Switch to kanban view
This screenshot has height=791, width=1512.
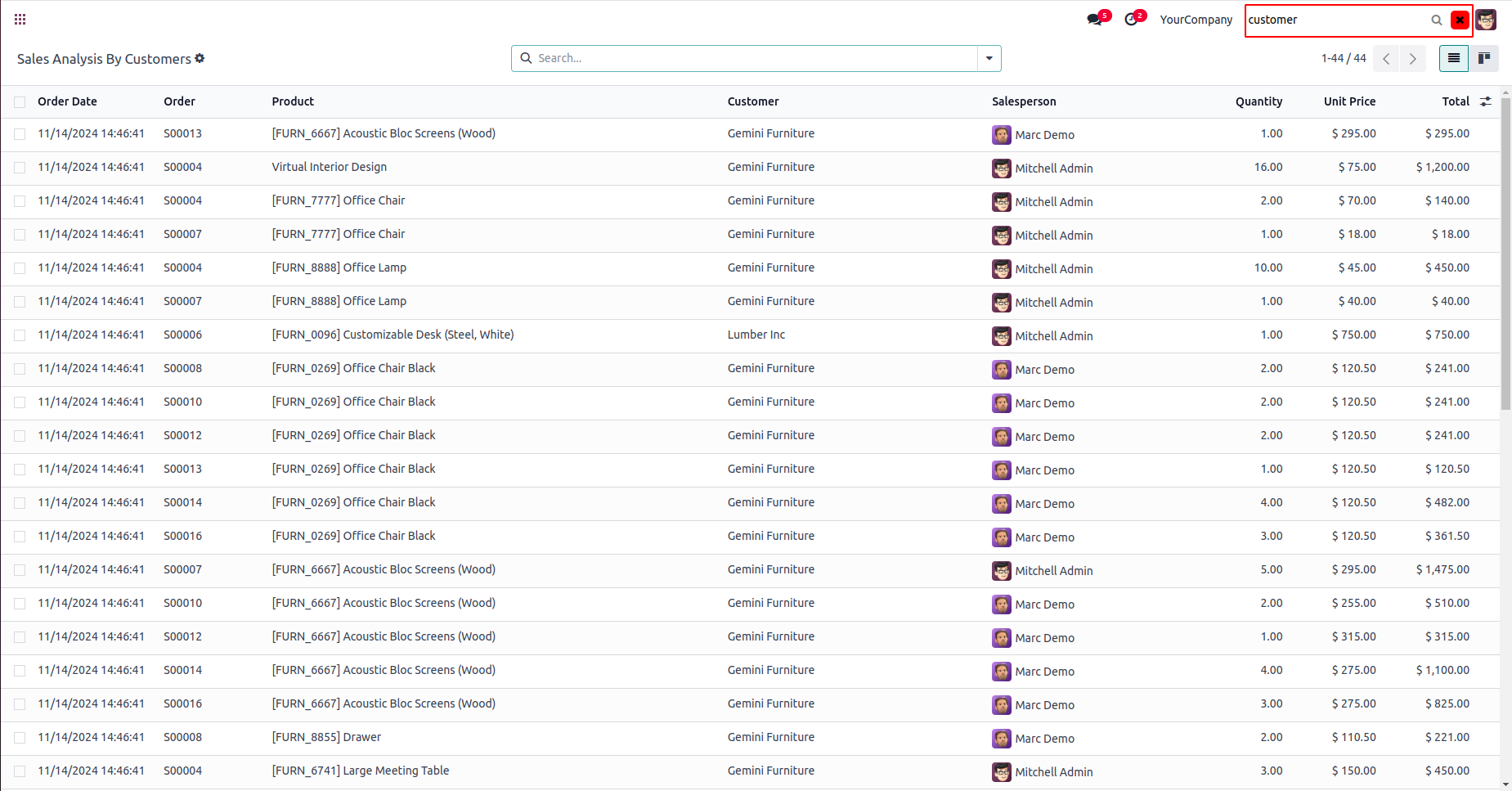pyautogui.click(x=1483, y=59)
